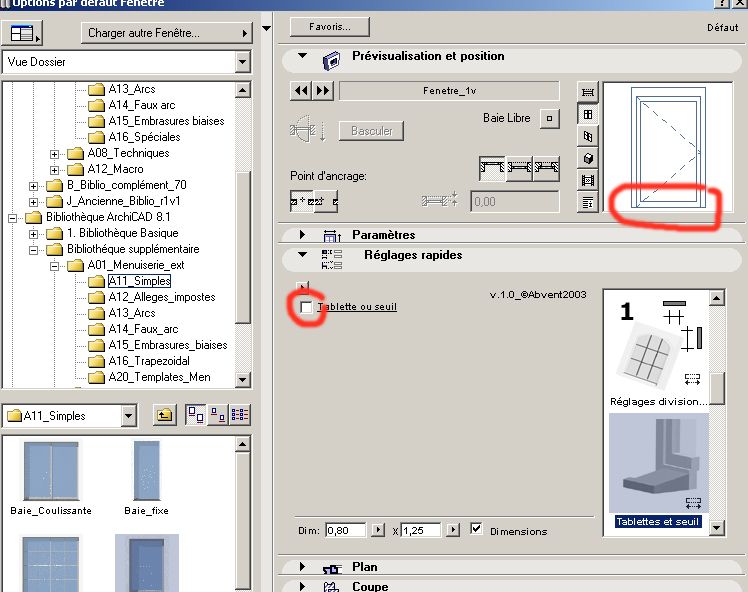Expand the B_Biblio_complément_70 folder
Viewport: 748px width, 592px height.
coord(33,186)
